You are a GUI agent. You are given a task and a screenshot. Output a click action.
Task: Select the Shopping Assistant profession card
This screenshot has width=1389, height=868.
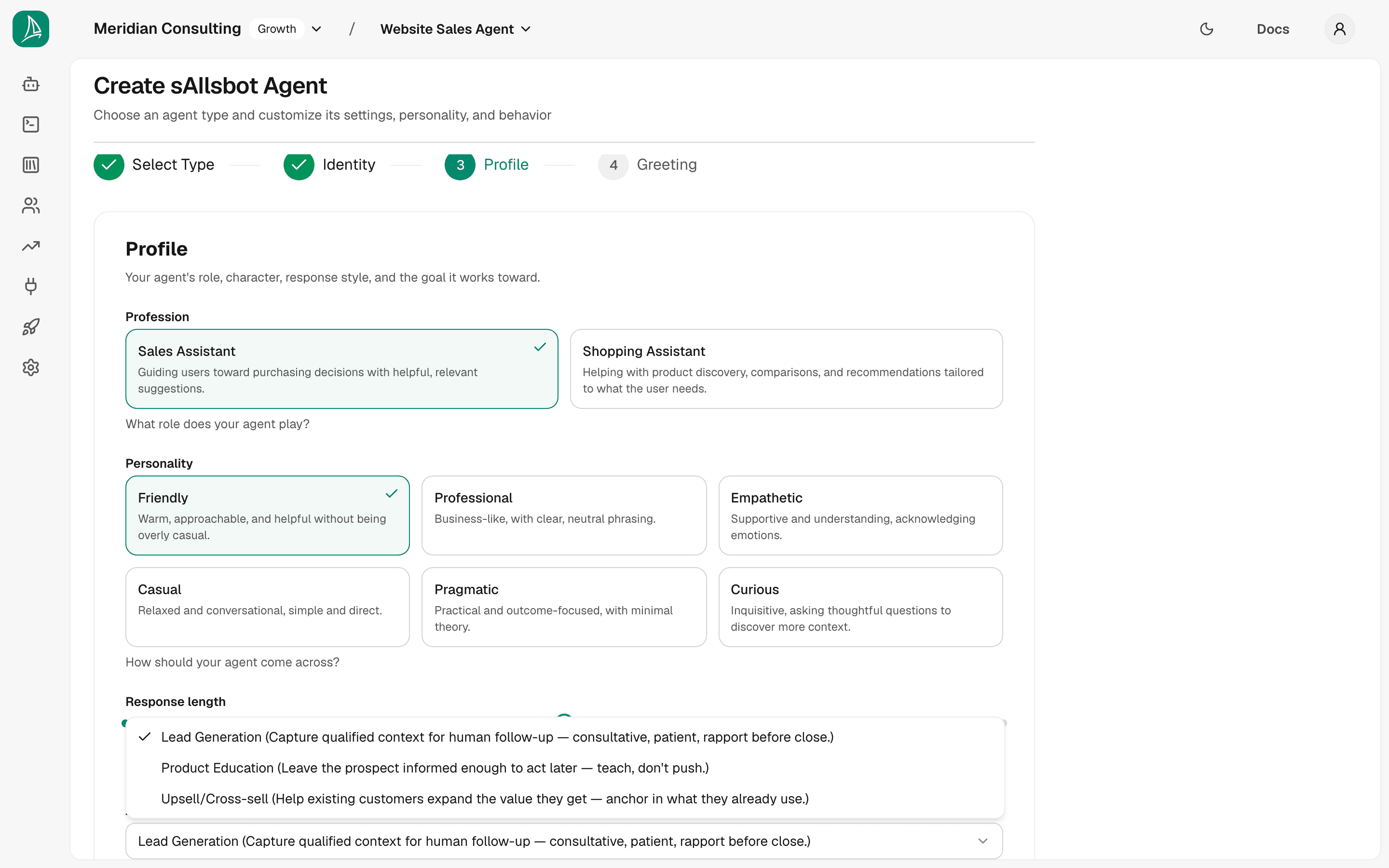786,368
